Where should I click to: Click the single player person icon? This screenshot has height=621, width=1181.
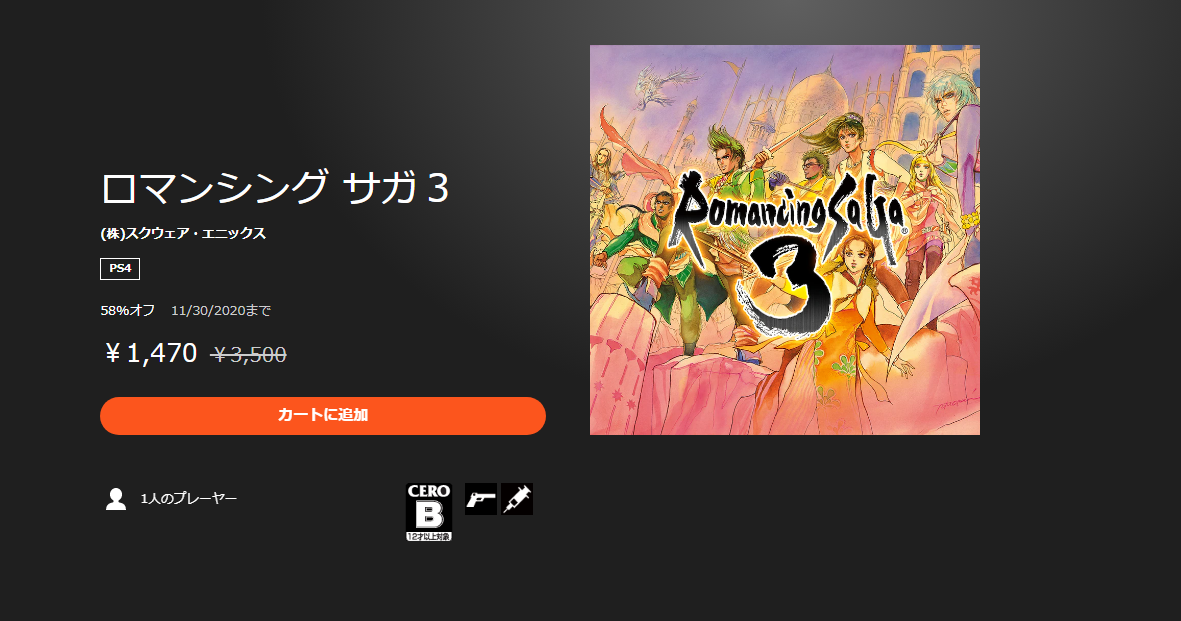116,499
